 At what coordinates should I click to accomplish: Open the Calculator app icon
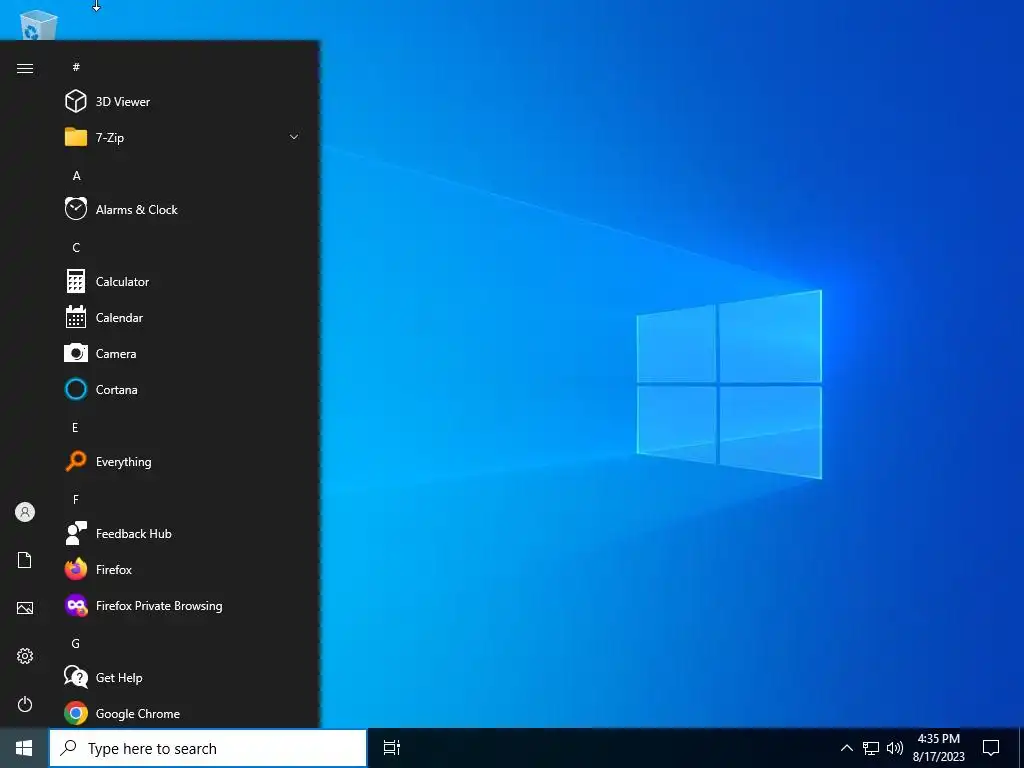tap(76, 281)
